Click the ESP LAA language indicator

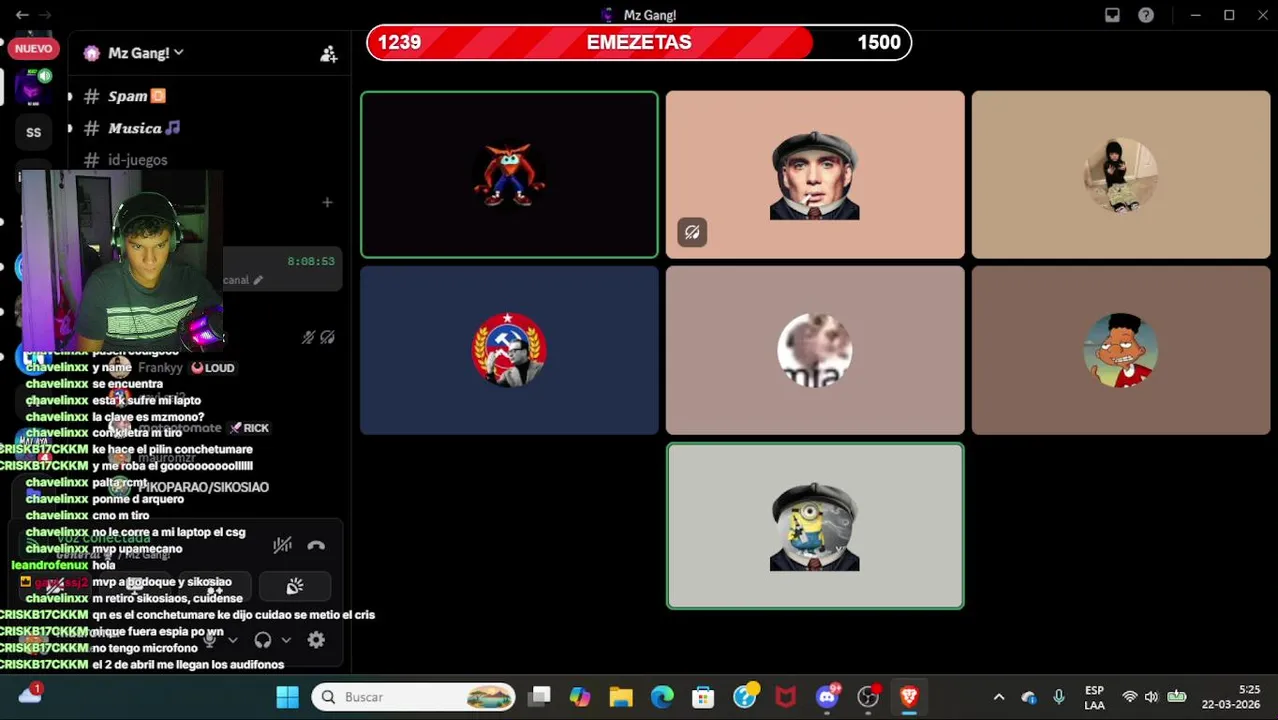[1094, 697]
